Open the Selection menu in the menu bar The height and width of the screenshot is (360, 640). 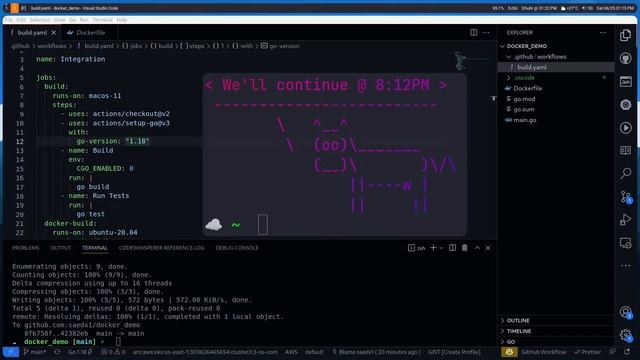tap(40, 20)
